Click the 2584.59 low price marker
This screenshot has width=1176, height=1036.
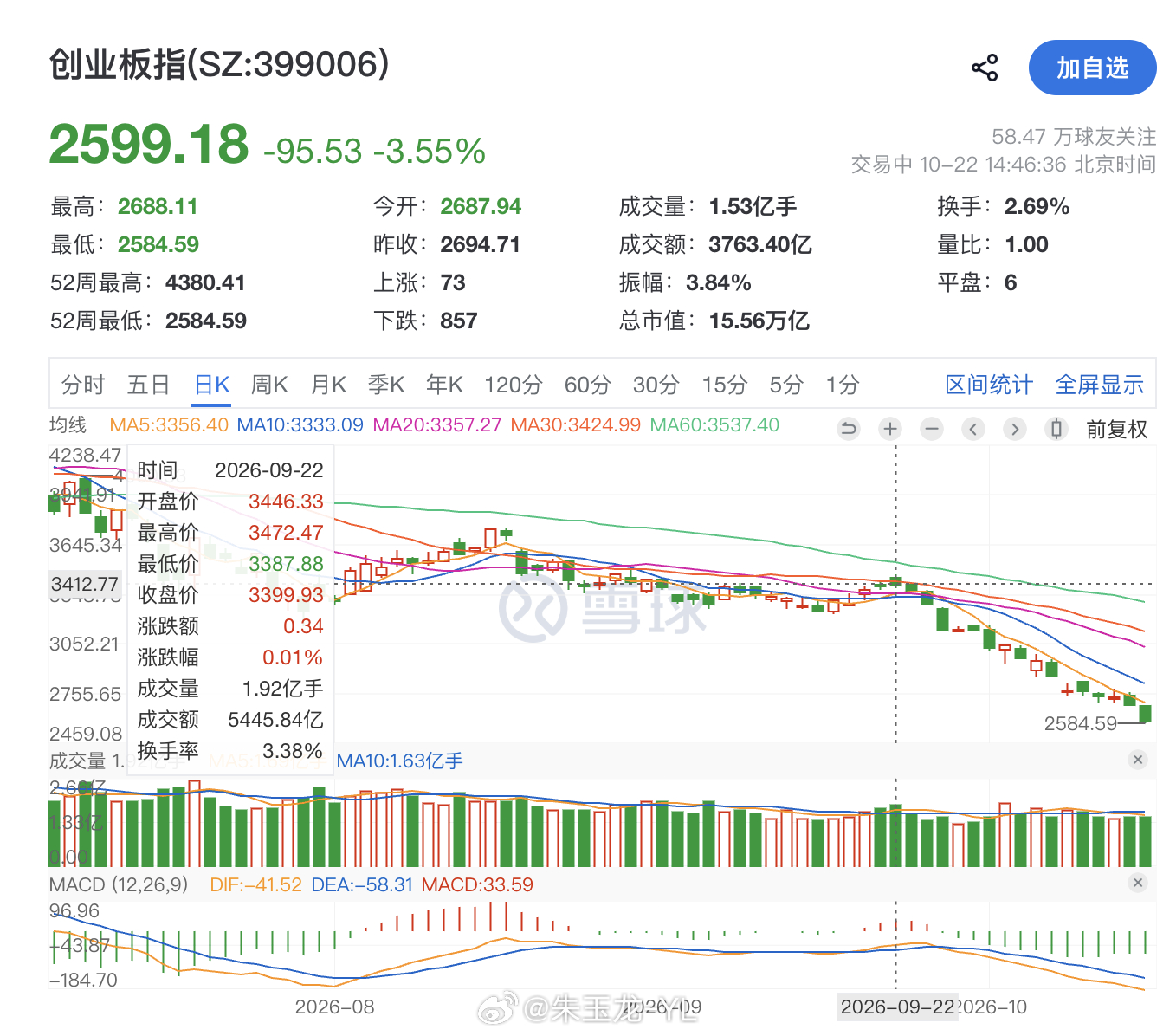click(1081, 723)
